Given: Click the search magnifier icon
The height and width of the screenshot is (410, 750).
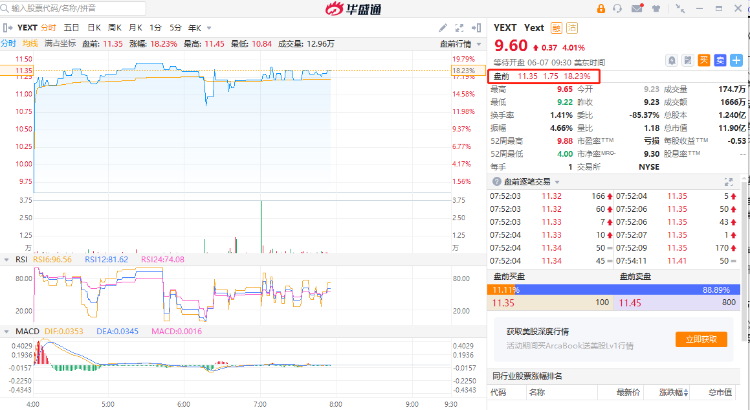Looking at the screenshot, I should [x=5, y=8].
